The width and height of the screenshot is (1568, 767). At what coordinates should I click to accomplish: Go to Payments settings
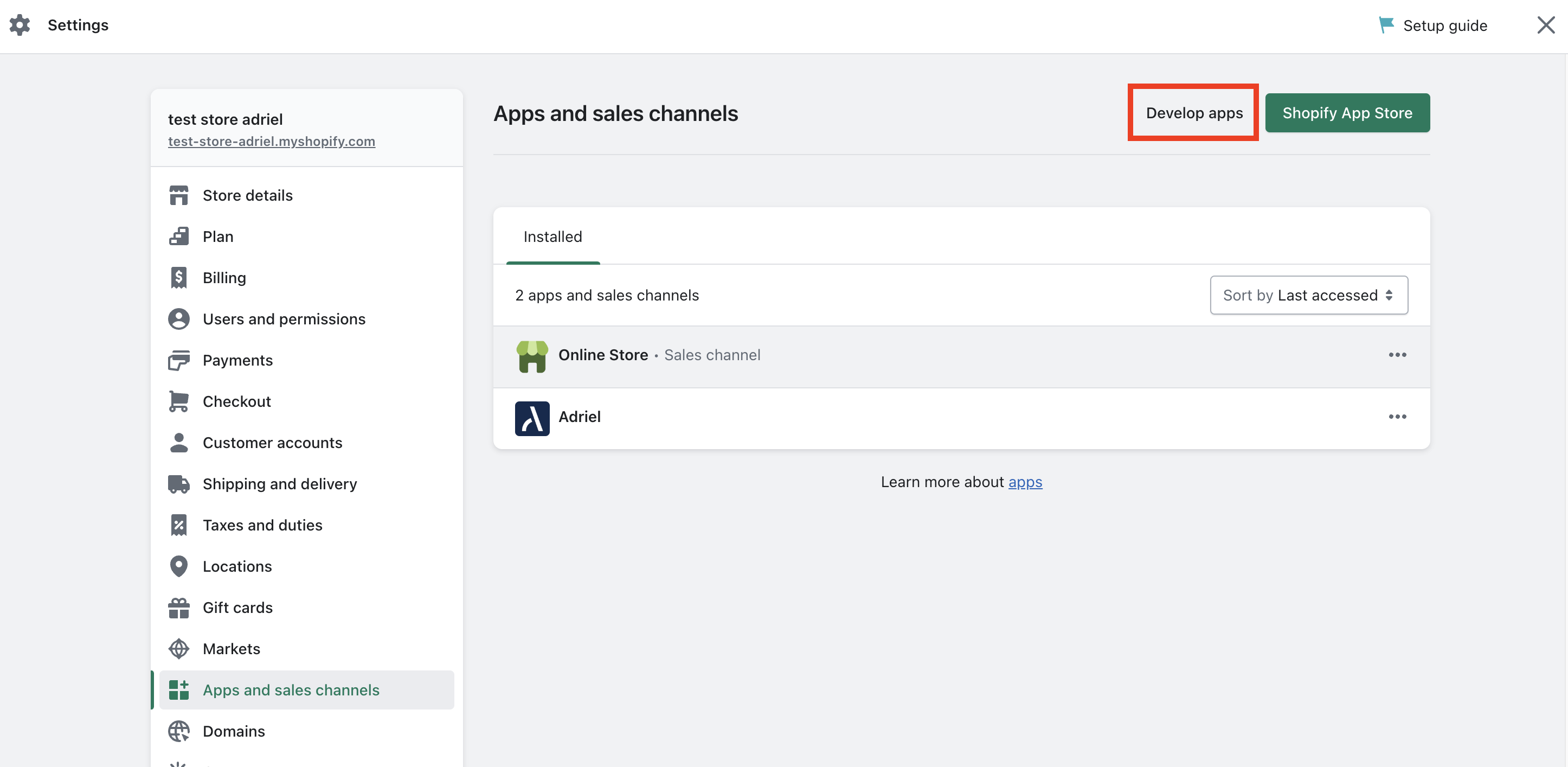(307, 360)
